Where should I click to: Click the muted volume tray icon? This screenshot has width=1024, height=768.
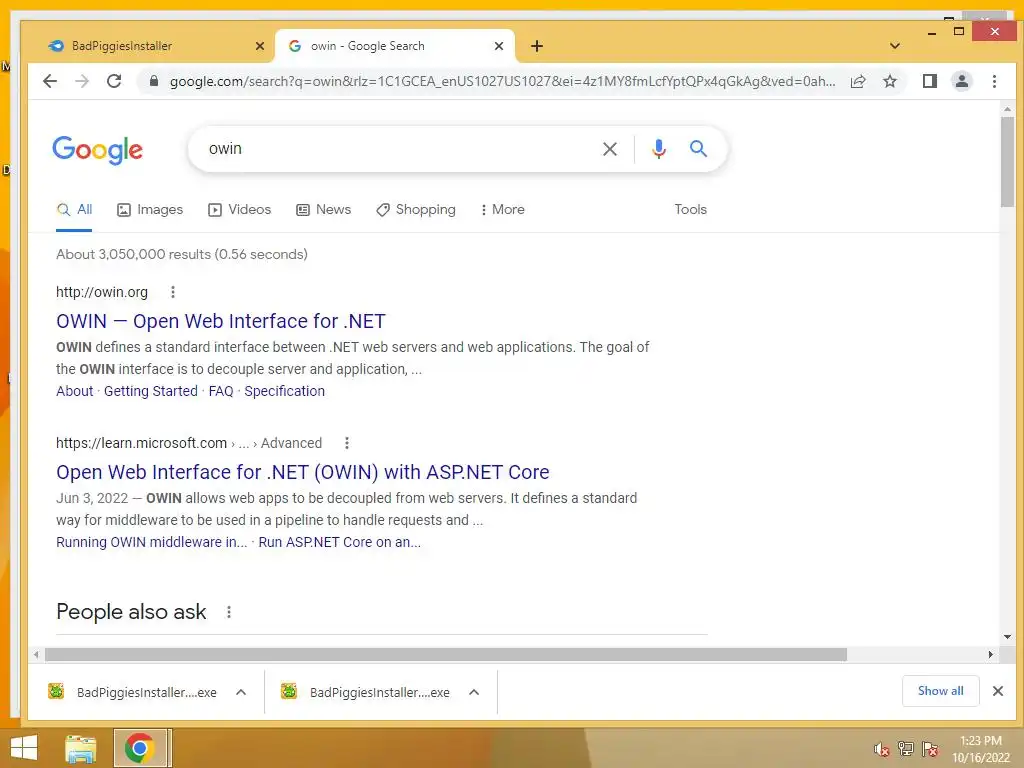click(x=881, y=749)
